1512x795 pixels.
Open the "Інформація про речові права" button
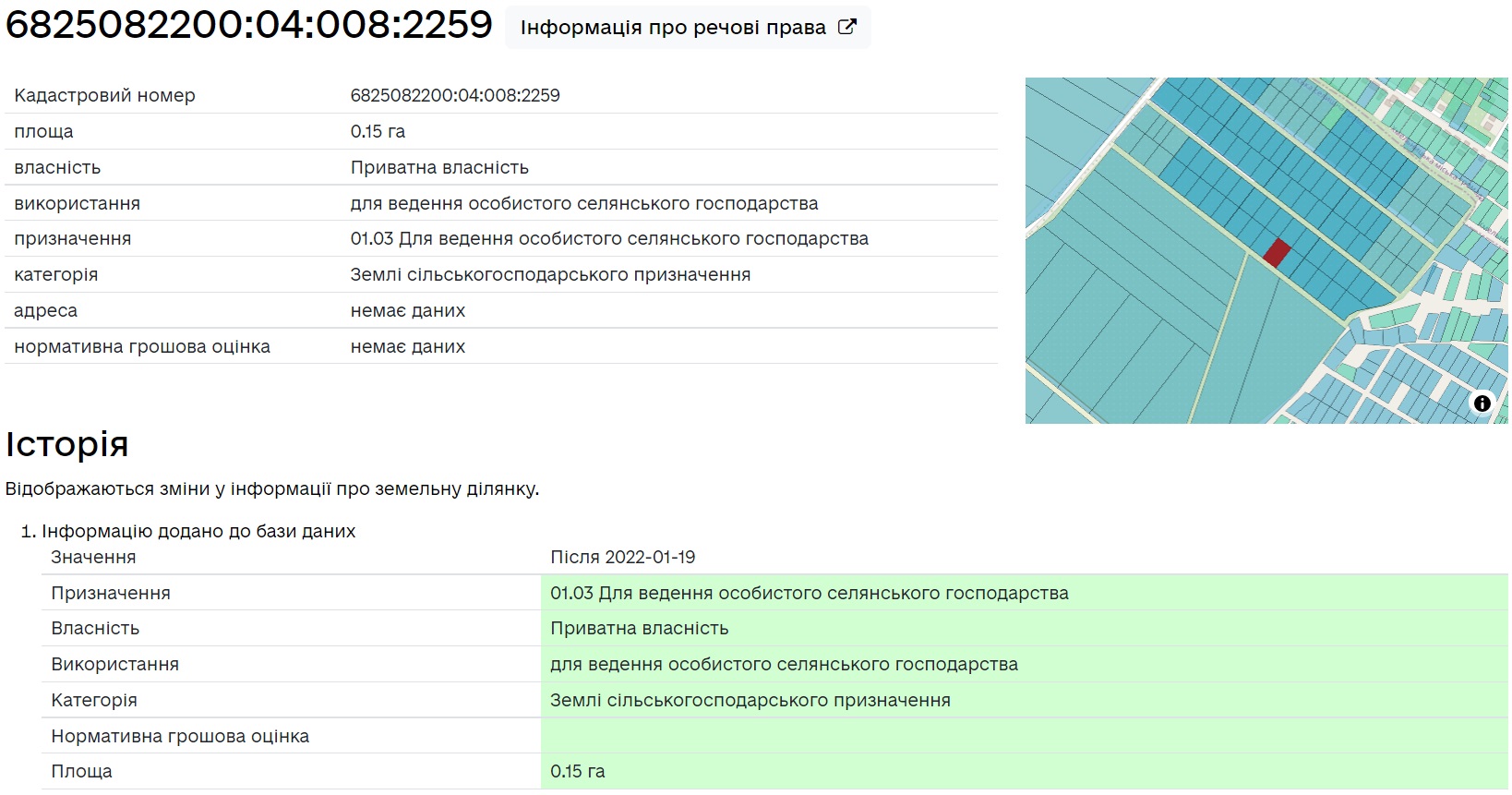[x=686, y=28]
